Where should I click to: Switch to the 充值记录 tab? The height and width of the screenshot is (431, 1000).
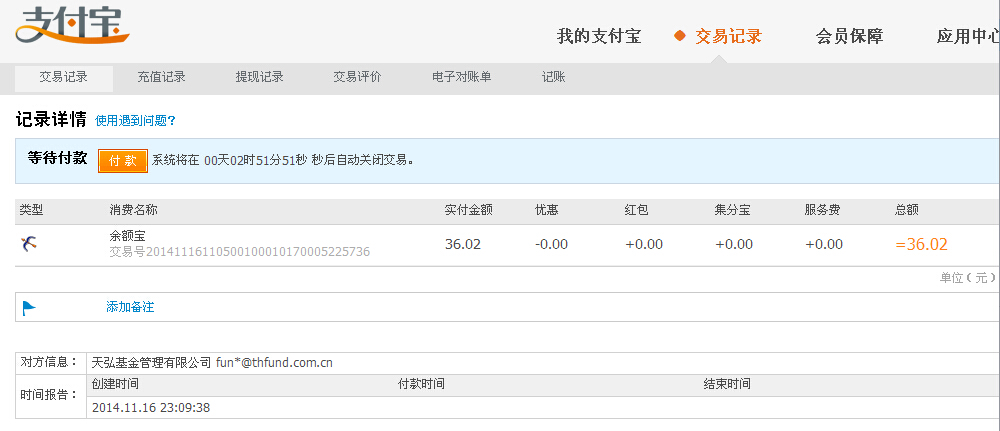pos(161,77)
